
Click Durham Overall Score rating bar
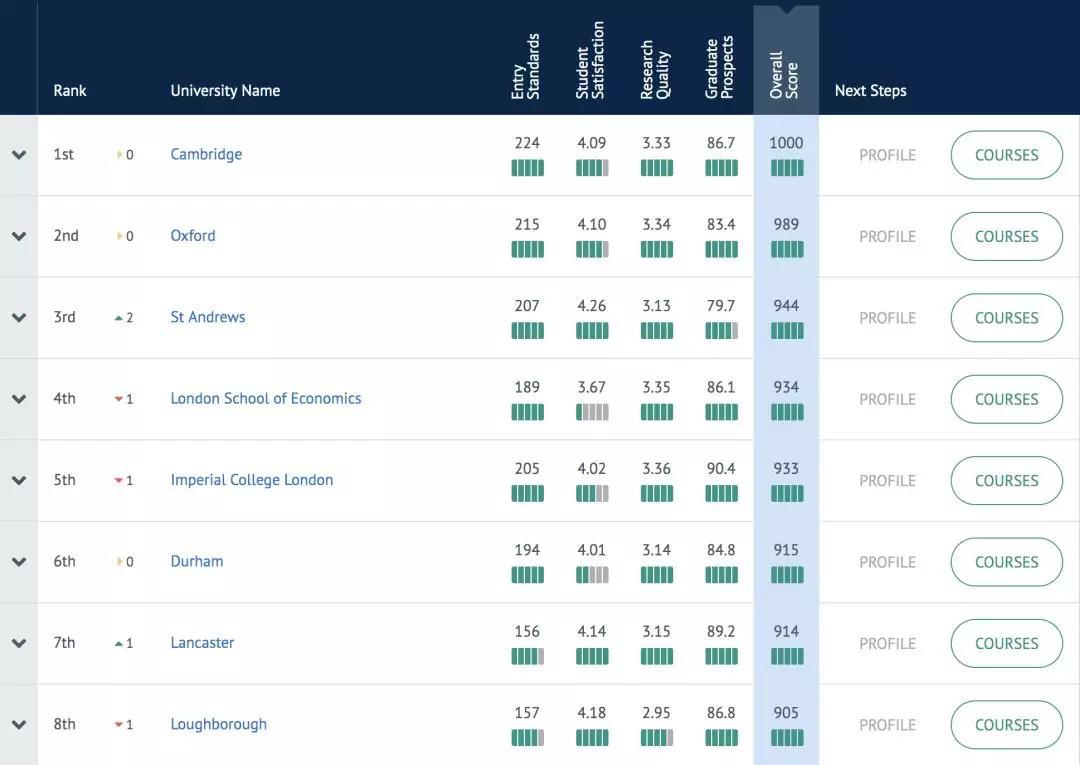click(787, 575)
